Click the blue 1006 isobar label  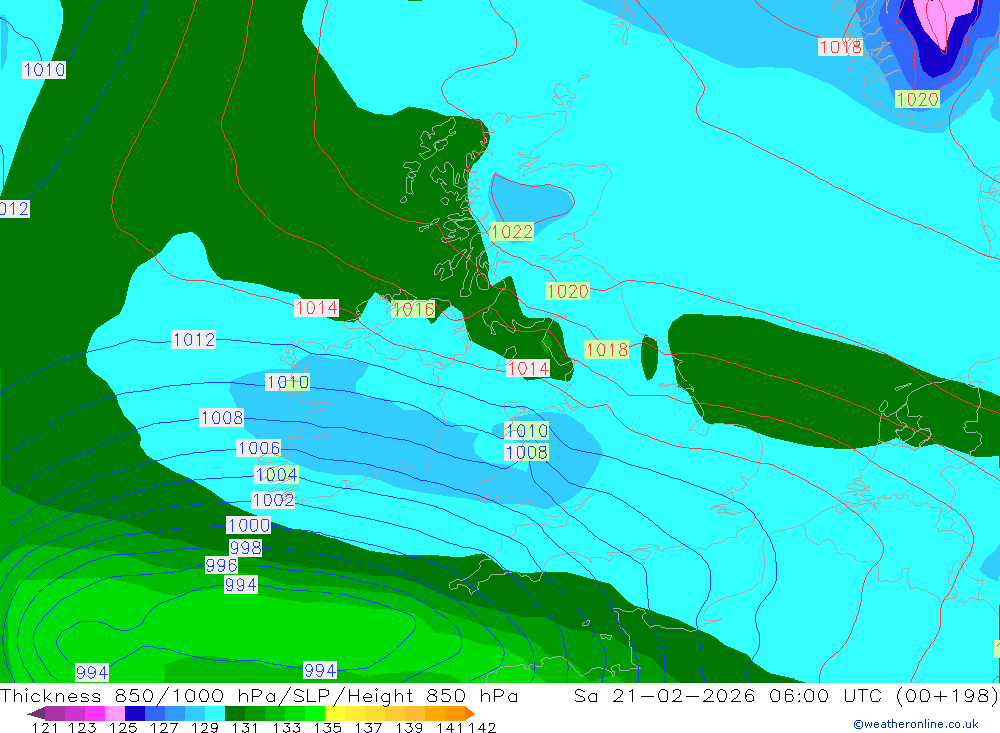(x=259, y=448)
